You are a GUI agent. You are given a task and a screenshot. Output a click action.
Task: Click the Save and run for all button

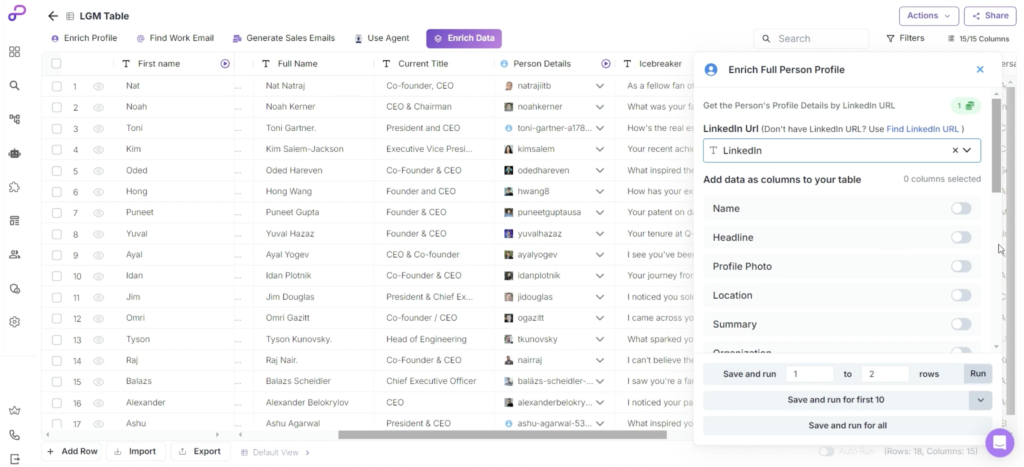pos(847,425)
